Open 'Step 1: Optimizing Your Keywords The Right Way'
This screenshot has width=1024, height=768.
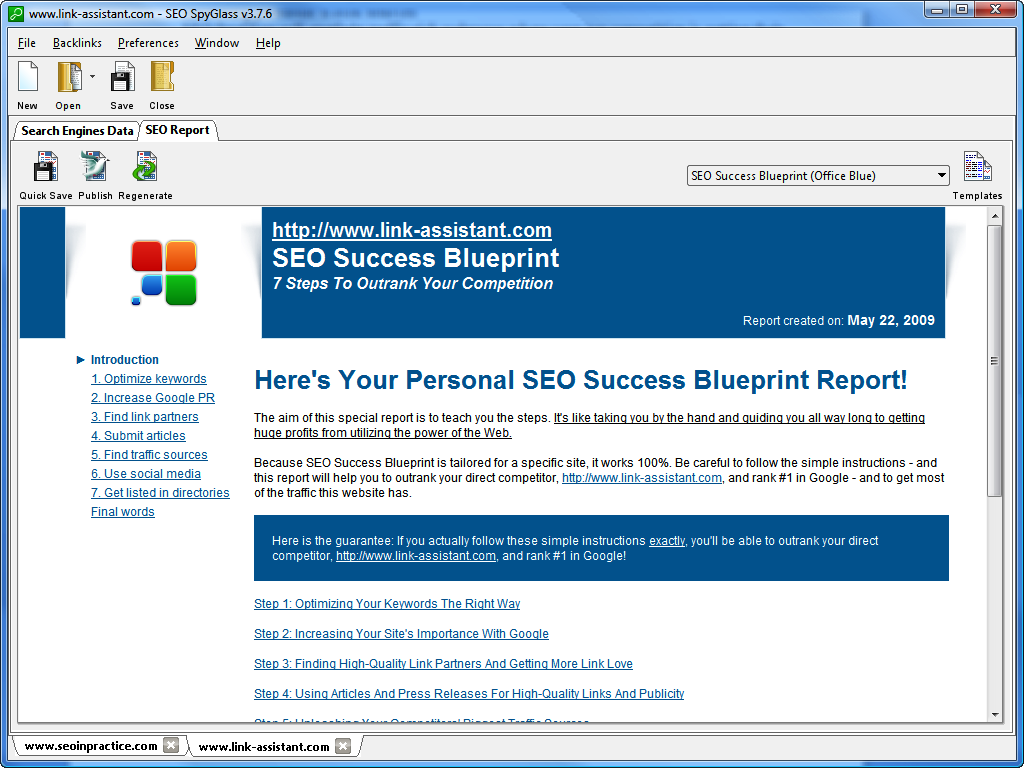click(x=387, y=603)
